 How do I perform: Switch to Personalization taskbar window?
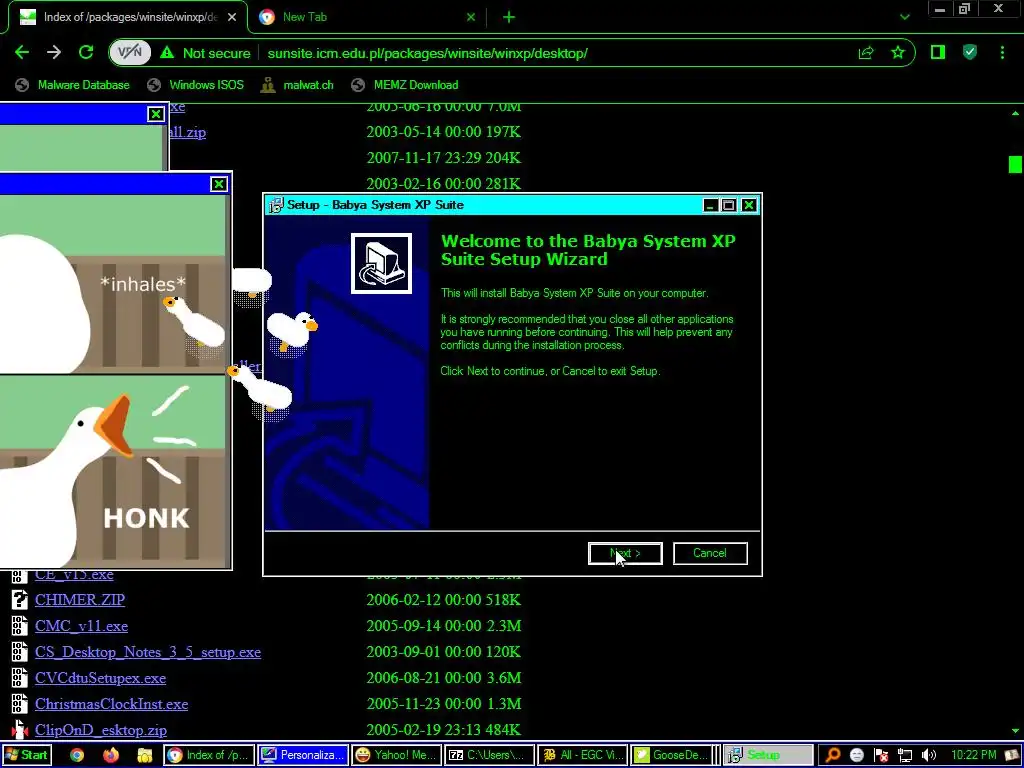pos(302,755)
